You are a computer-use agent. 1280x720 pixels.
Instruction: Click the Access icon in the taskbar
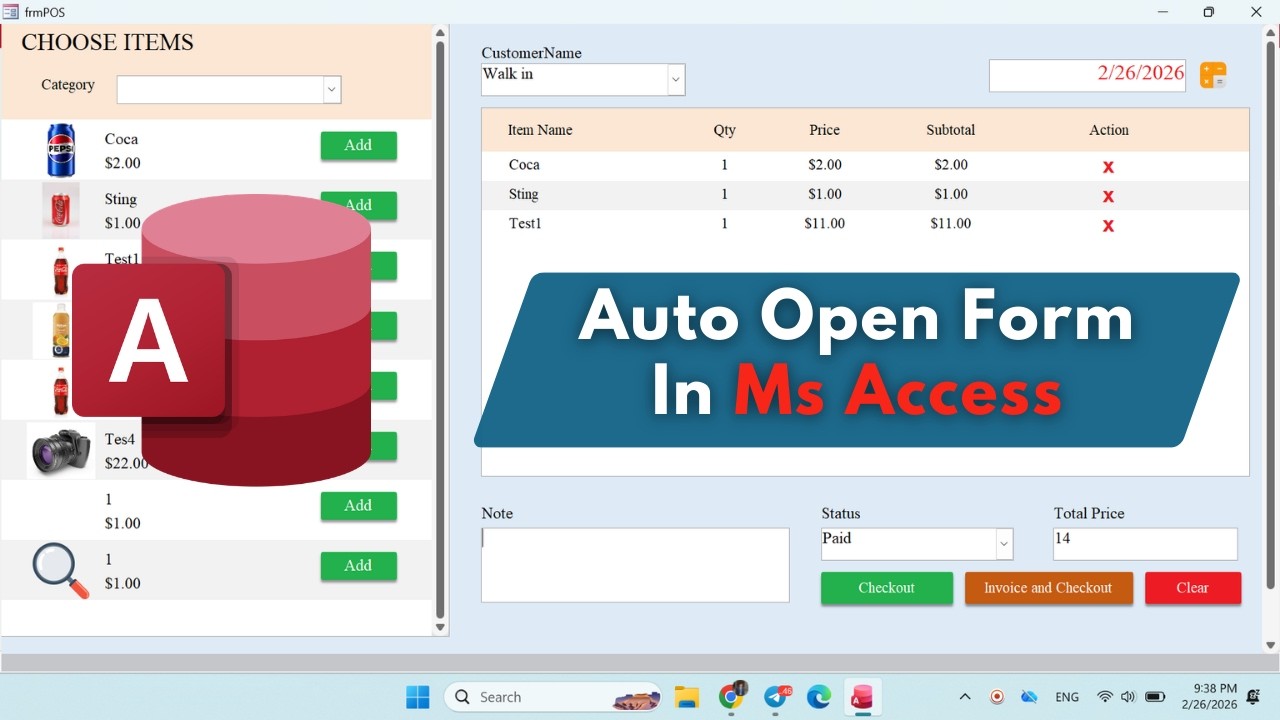[861, 697]
